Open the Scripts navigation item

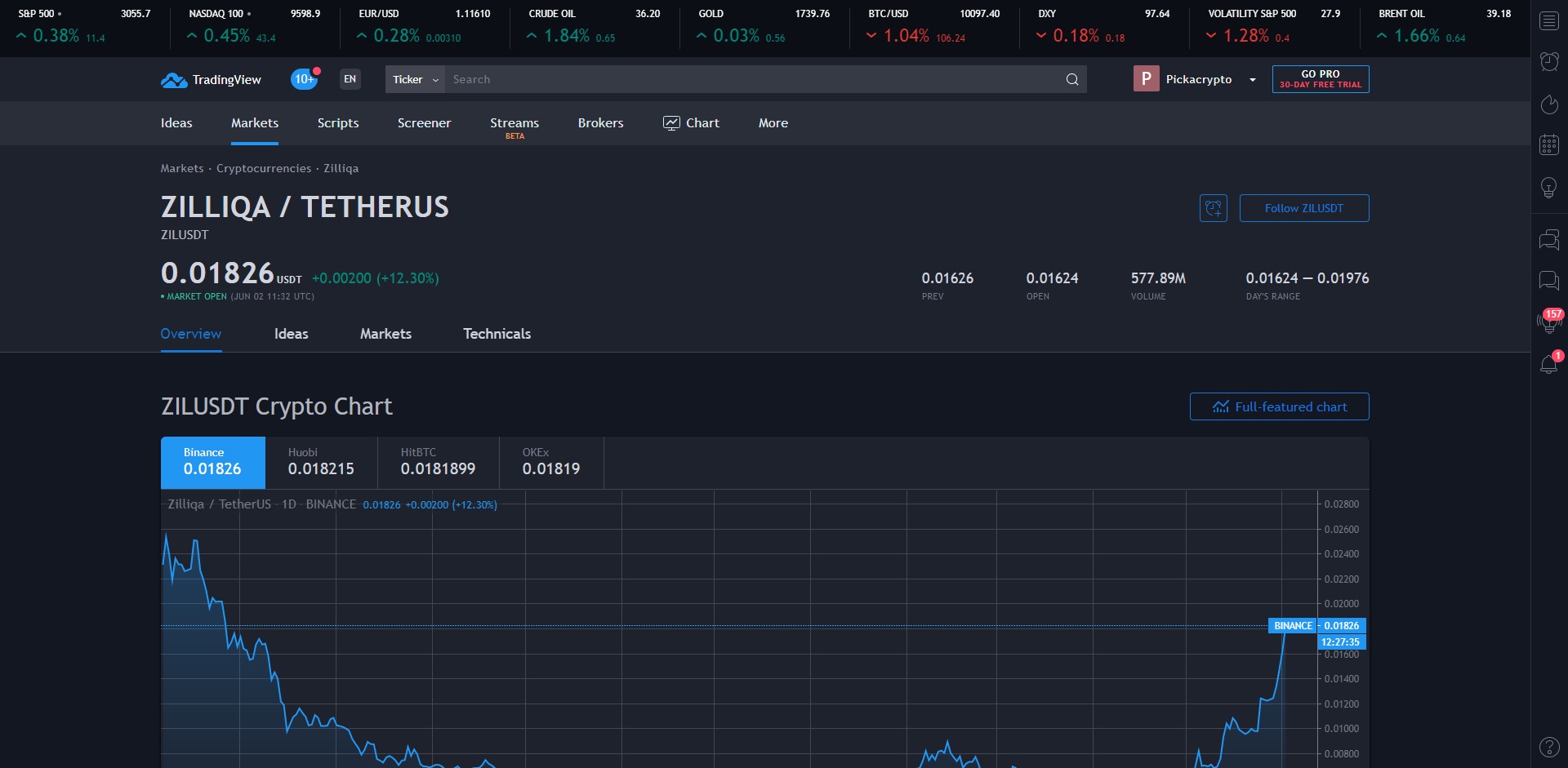point(338,123)
